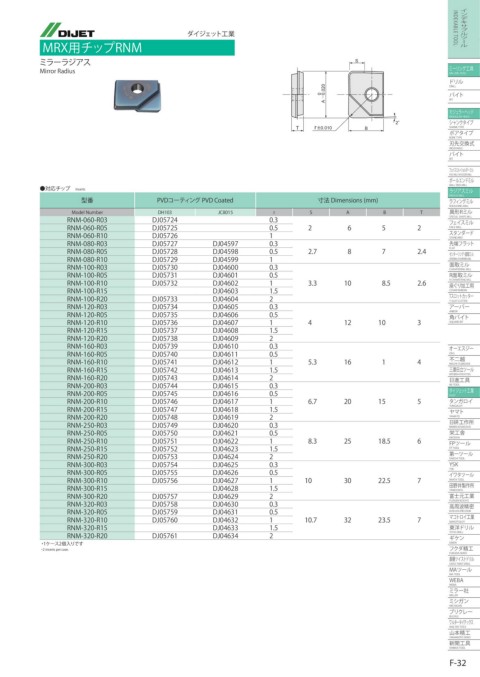The height and width of the screenshot is (677, 480).
Task: Select model RNM-120-R20
Action: (x=87, y=338)
